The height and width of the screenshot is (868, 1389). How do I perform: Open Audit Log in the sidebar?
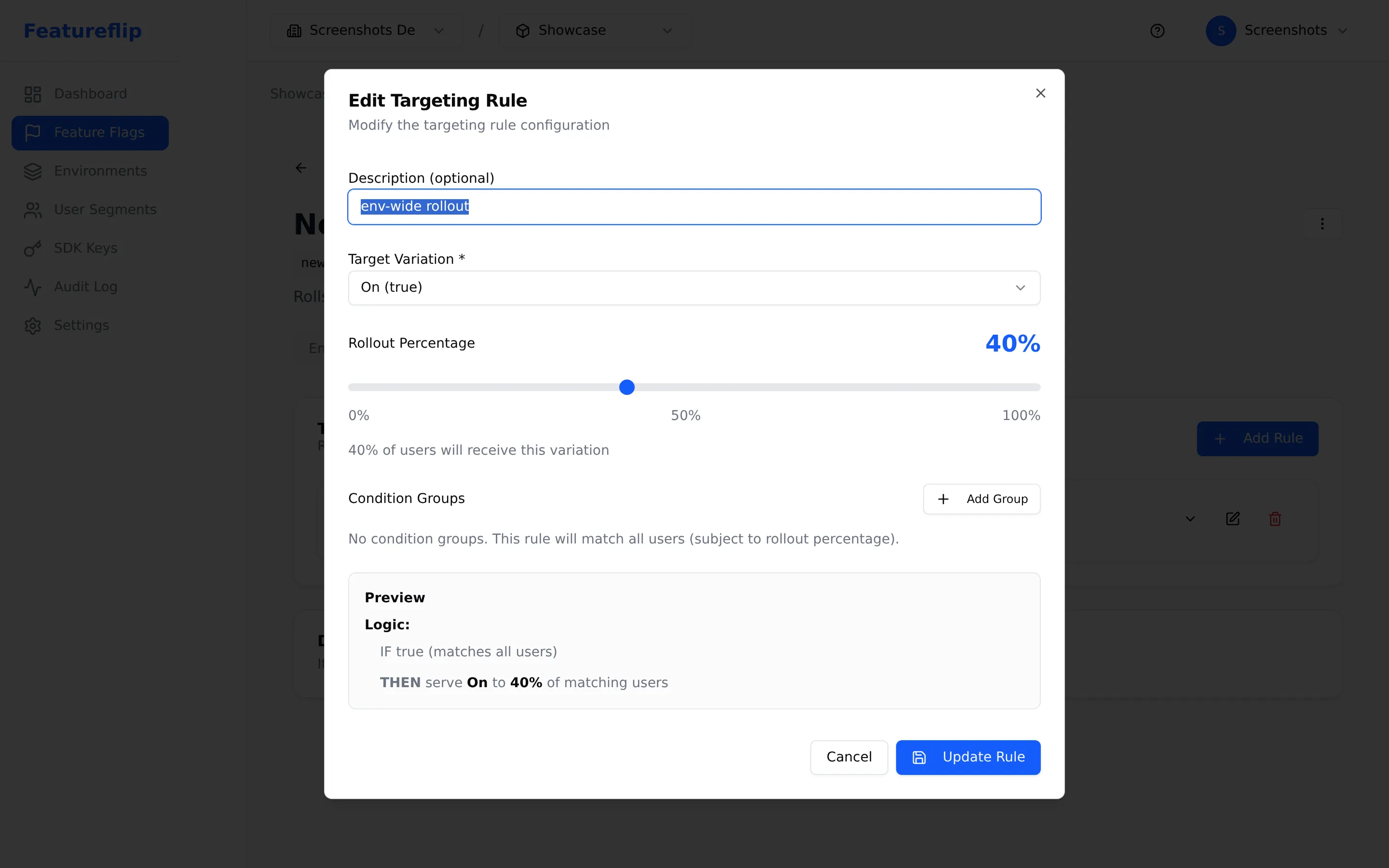pyautogui.click(x=90, y=286)
